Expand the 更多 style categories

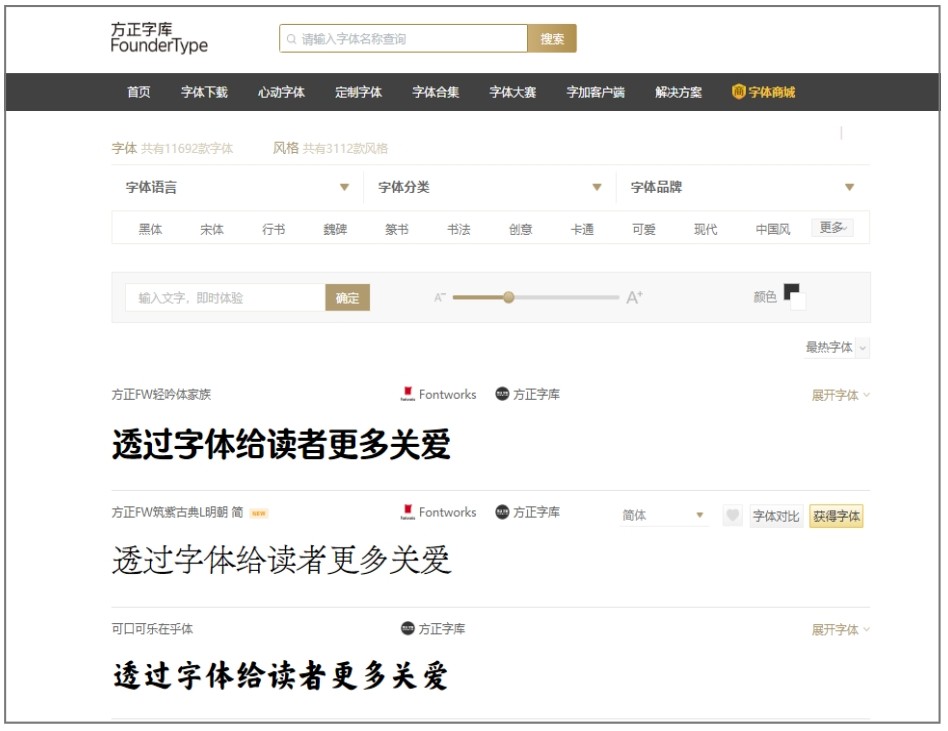pyautogui.click(x=835, y=228)
